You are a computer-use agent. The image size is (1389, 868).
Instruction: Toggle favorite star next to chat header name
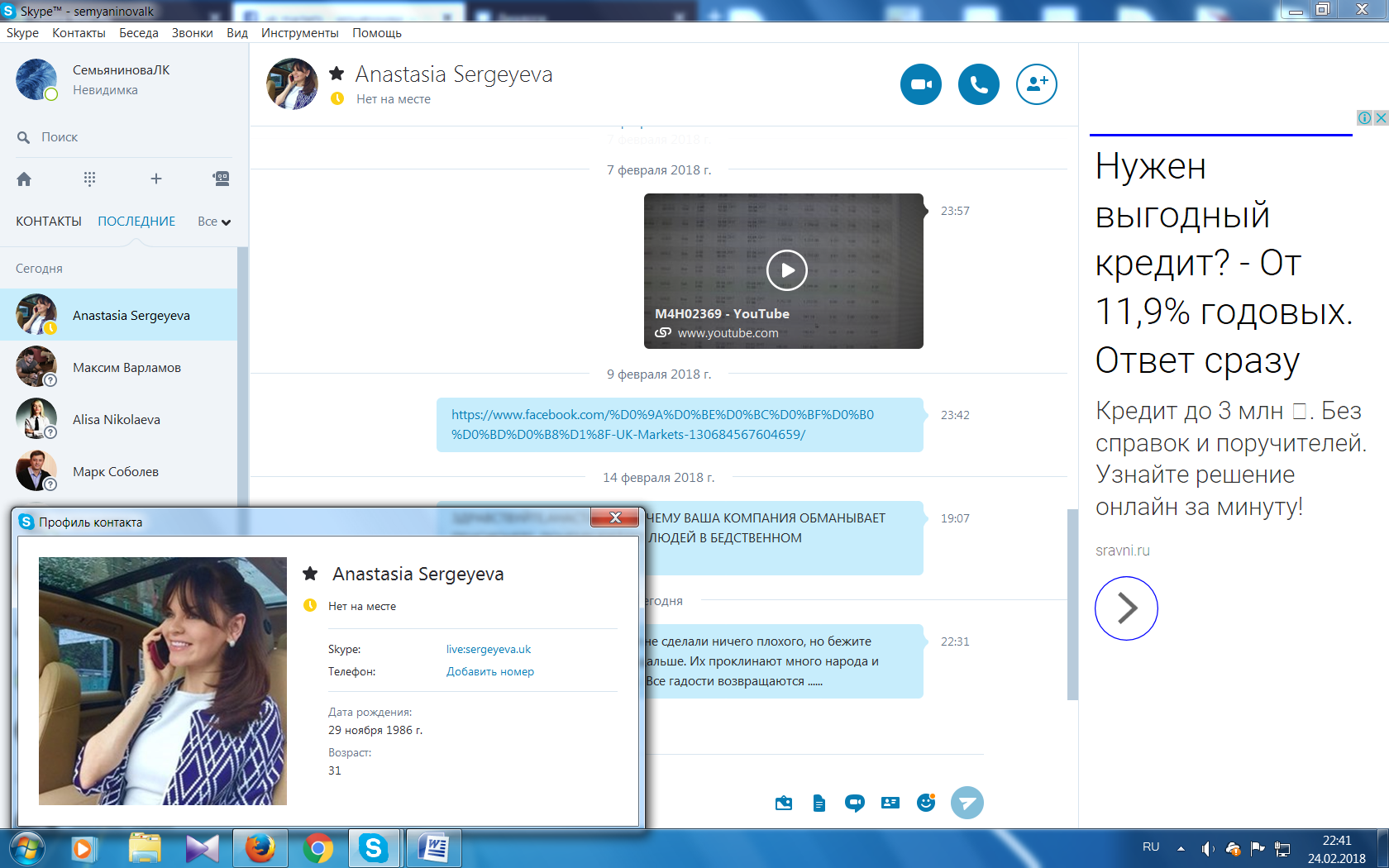[337, 74]
